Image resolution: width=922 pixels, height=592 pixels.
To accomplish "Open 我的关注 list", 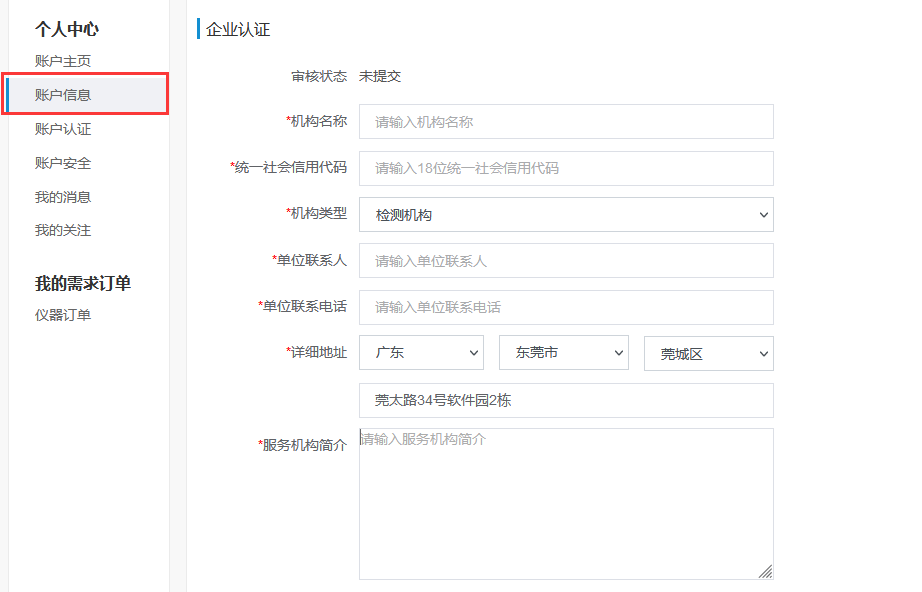I will pyautogui.click(x=62, y=230).
